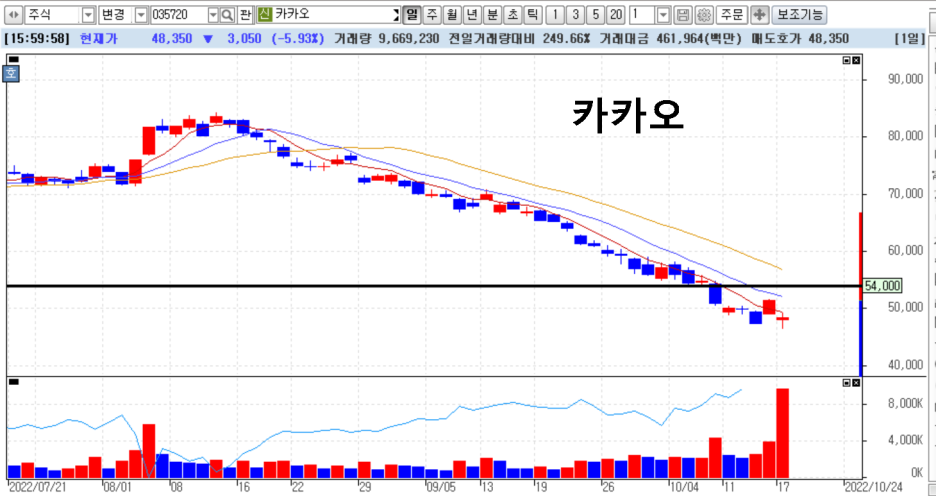This screenshot has width=936, height=496.
Task: Select the 초 second chart period
Action: (x=513, y=14)
